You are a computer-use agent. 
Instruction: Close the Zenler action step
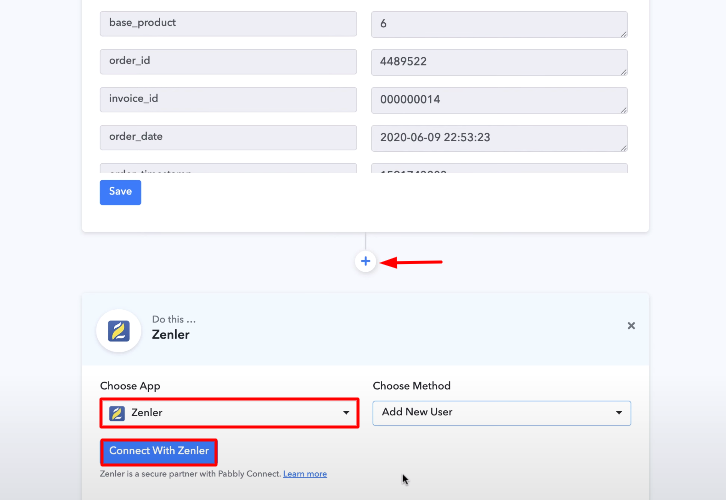coord(631,326)
